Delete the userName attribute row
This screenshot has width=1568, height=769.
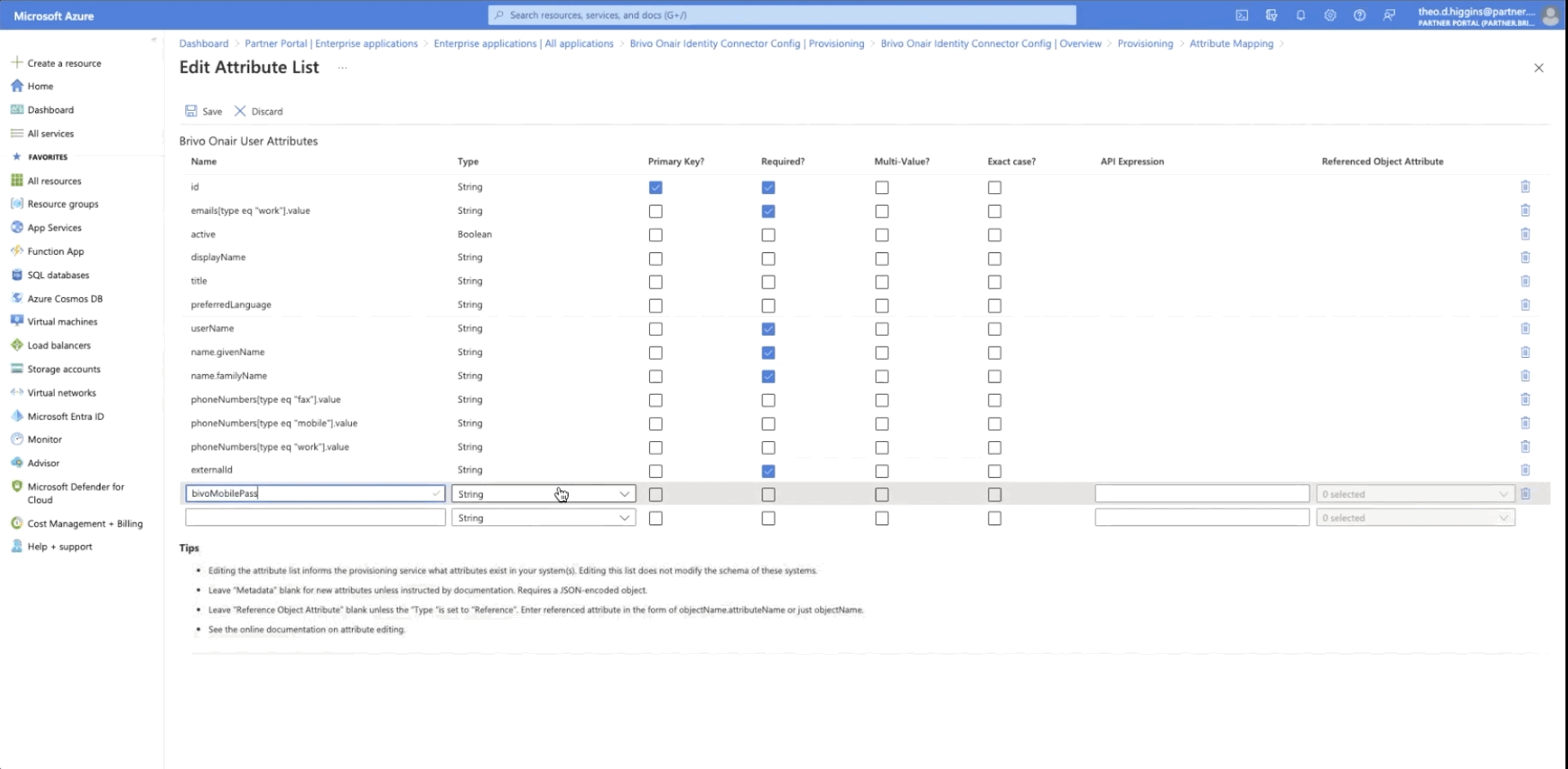(1525, 328)
